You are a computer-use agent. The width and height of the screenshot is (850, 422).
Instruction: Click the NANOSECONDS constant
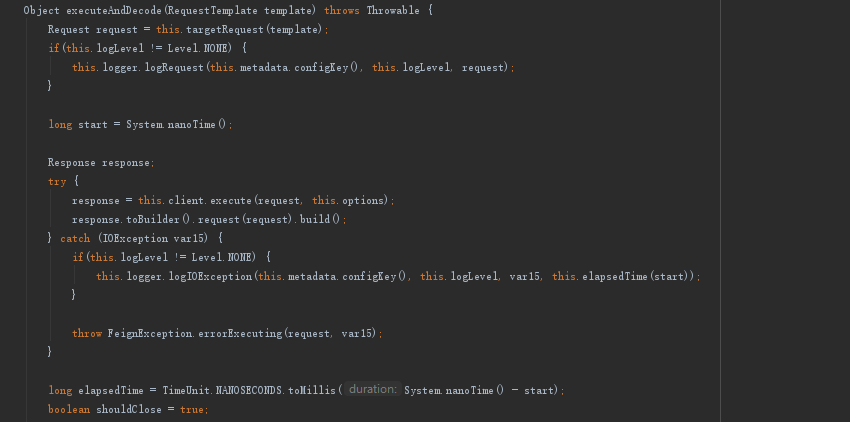(x=249, y=390)
